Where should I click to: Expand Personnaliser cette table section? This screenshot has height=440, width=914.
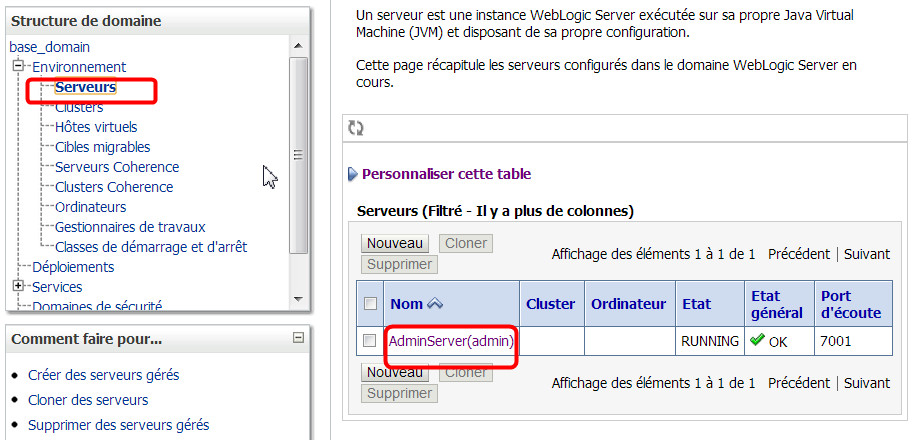coord(353,174)
